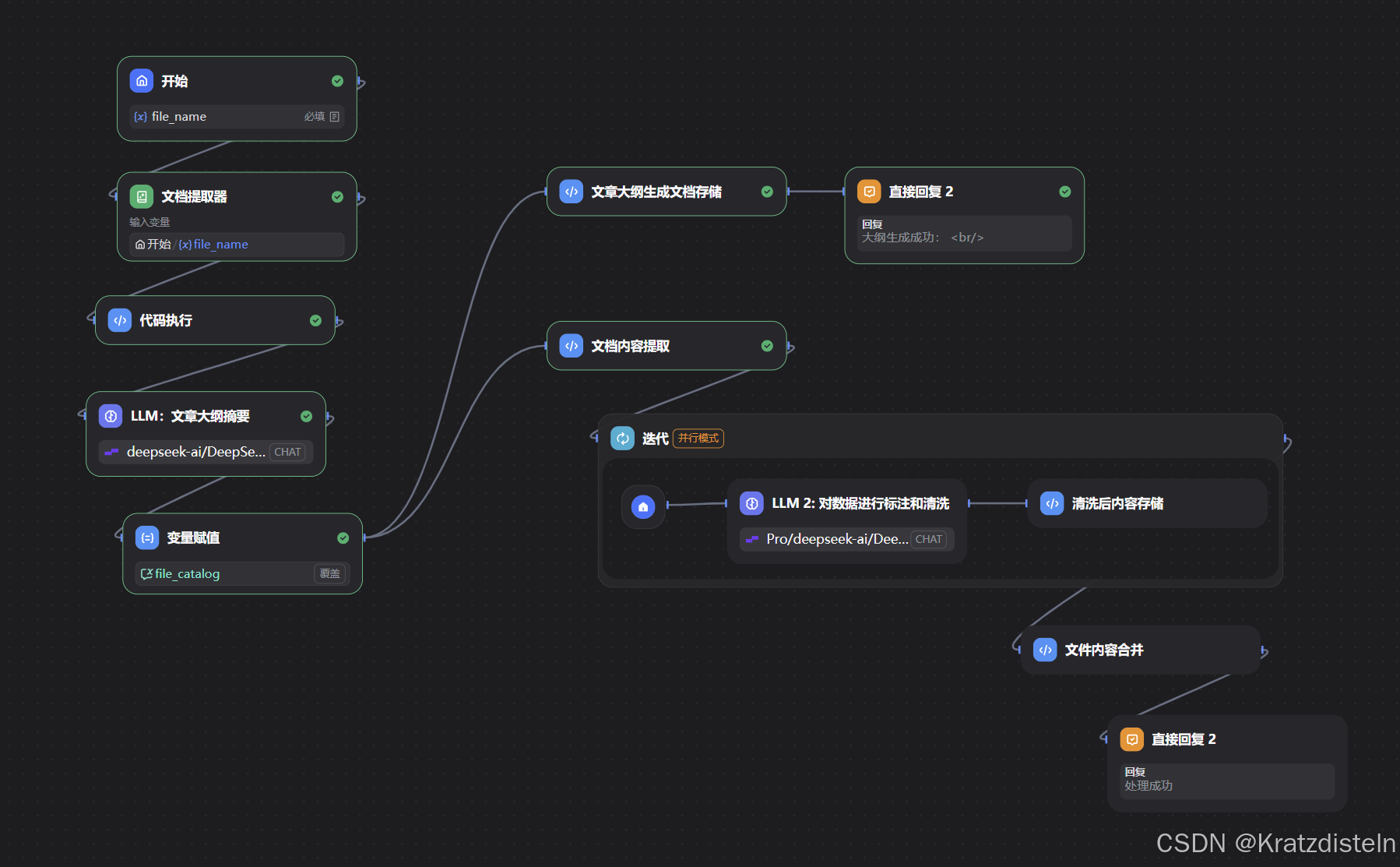This screenshot has height=867, width=1400.
Task: Click the code icon of 清洗后内容存储
Action: point(1052,503)
